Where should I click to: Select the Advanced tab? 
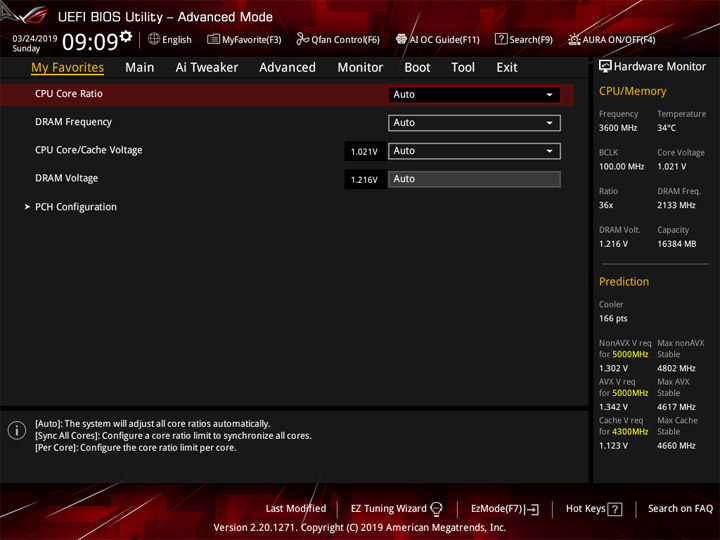click(x=287, y=68)
